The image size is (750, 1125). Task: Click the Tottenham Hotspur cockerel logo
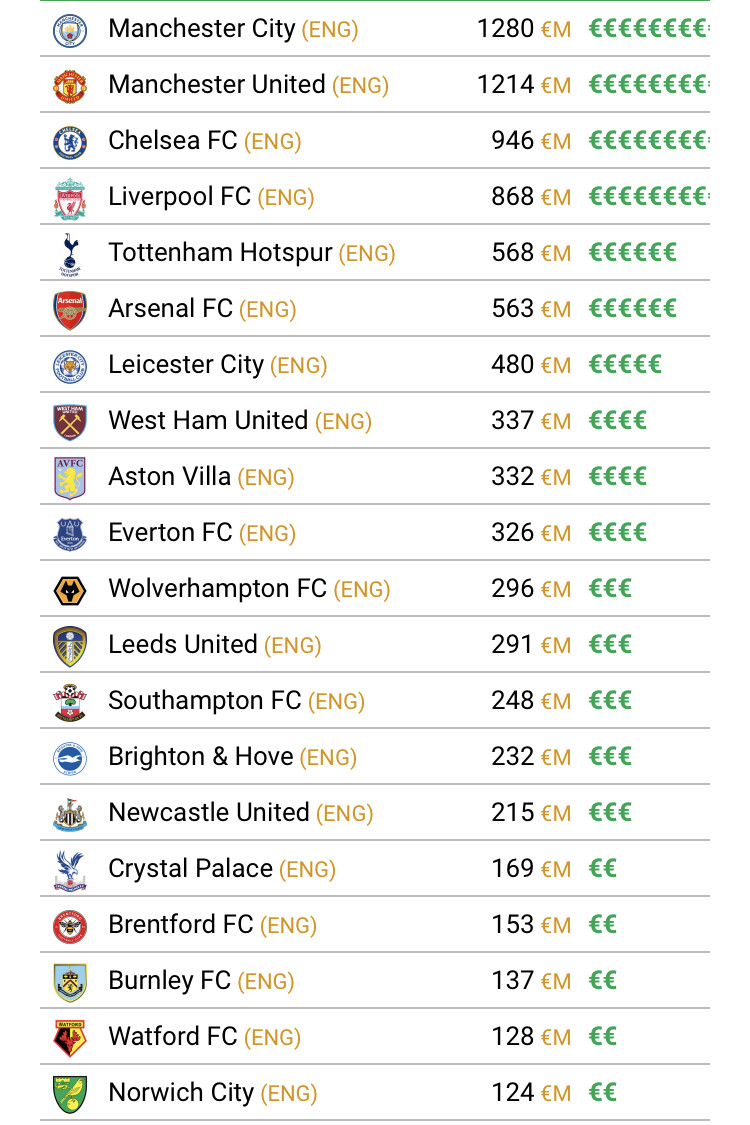[70, 254]
